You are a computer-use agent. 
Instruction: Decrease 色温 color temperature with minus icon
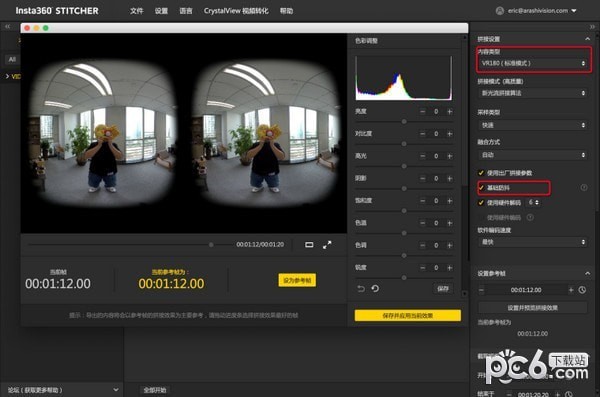[422, 223]
